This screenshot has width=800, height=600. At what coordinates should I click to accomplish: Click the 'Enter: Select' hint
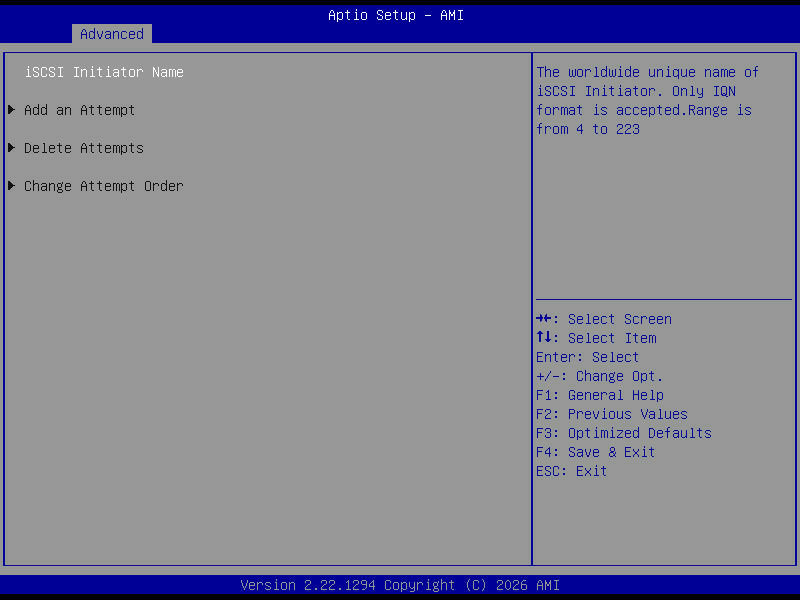(587, 357)
